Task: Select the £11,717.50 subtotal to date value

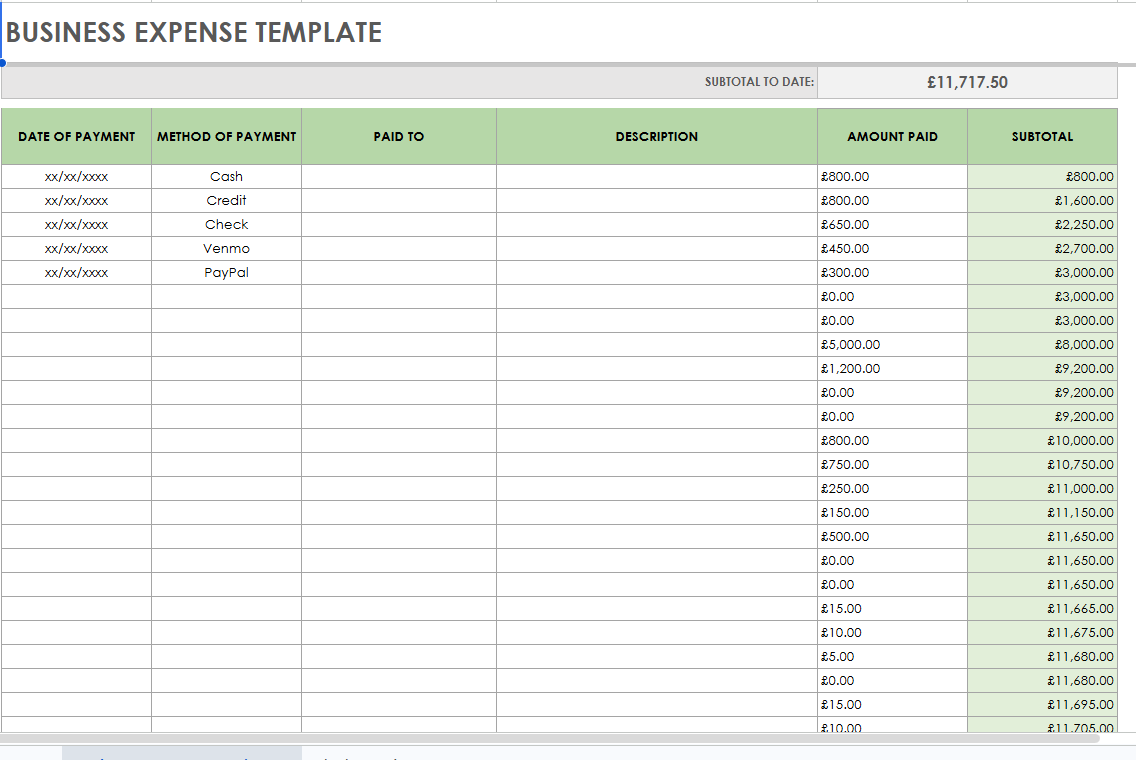Action: pos(967,82)
